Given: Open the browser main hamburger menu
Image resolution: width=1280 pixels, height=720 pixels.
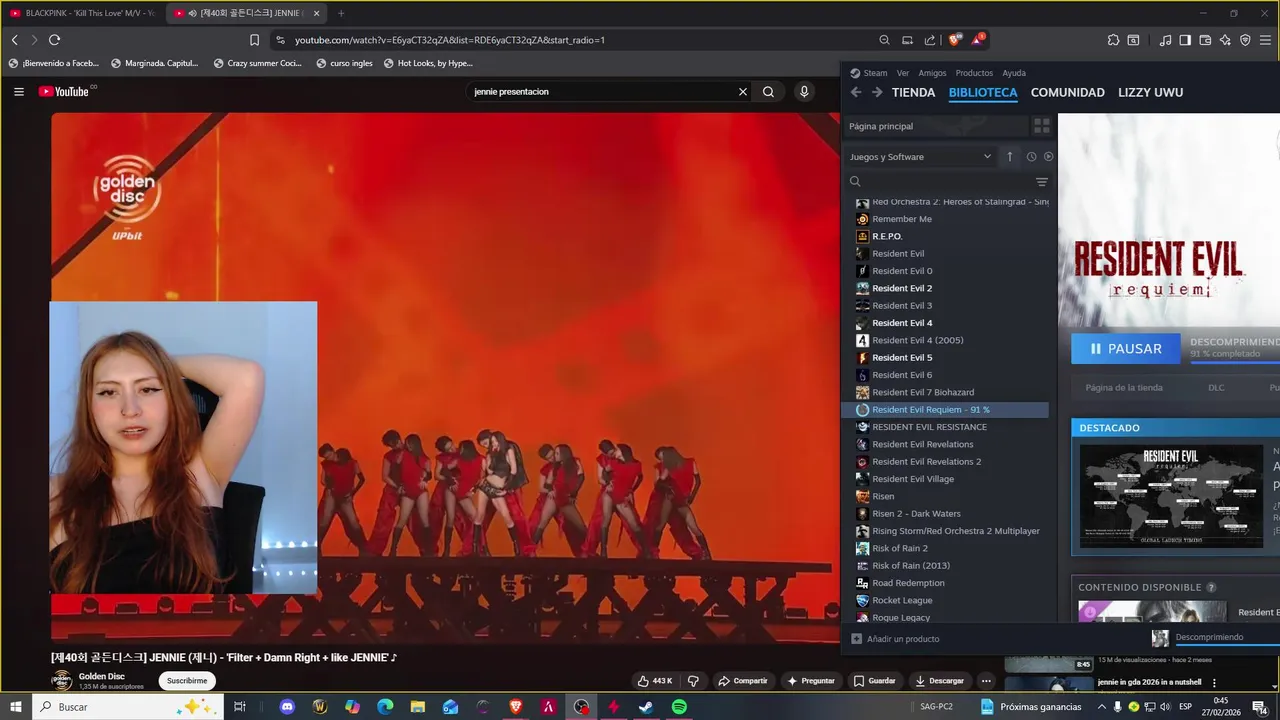Looking at the screenshot, I should [x=1265, y=40].
